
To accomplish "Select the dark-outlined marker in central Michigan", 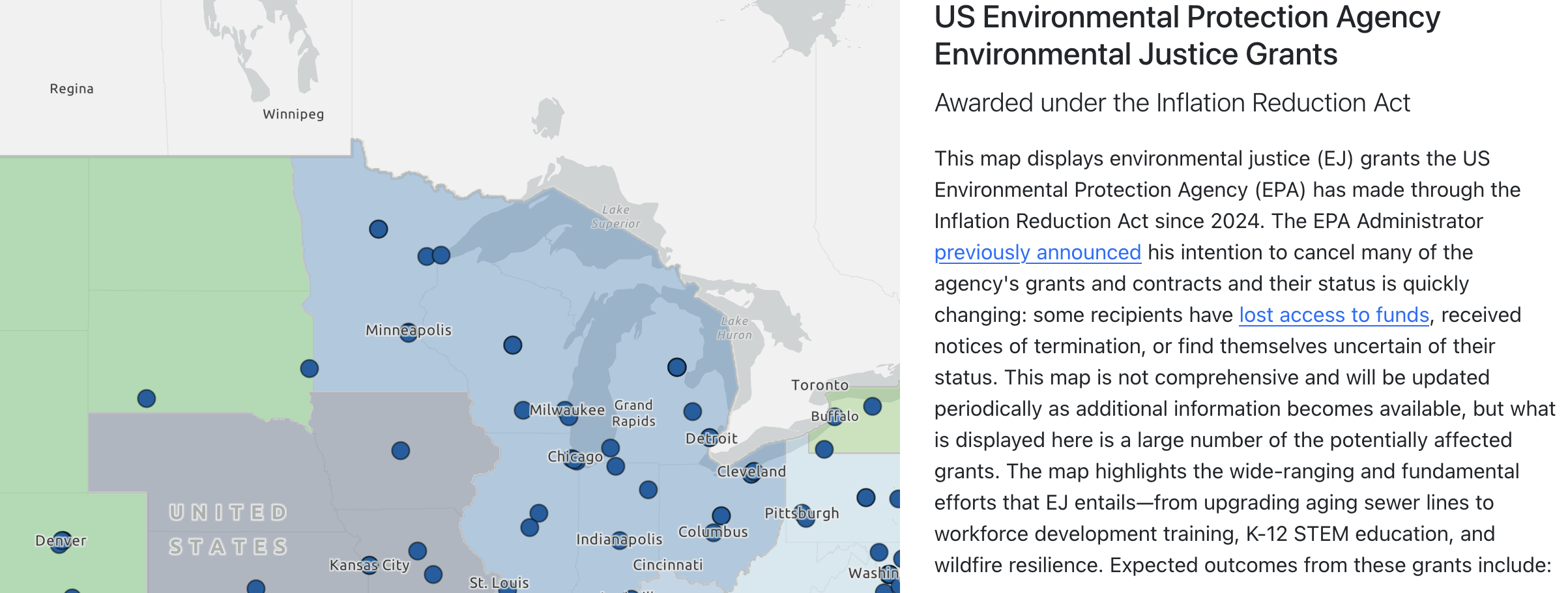I will [677, 368].
